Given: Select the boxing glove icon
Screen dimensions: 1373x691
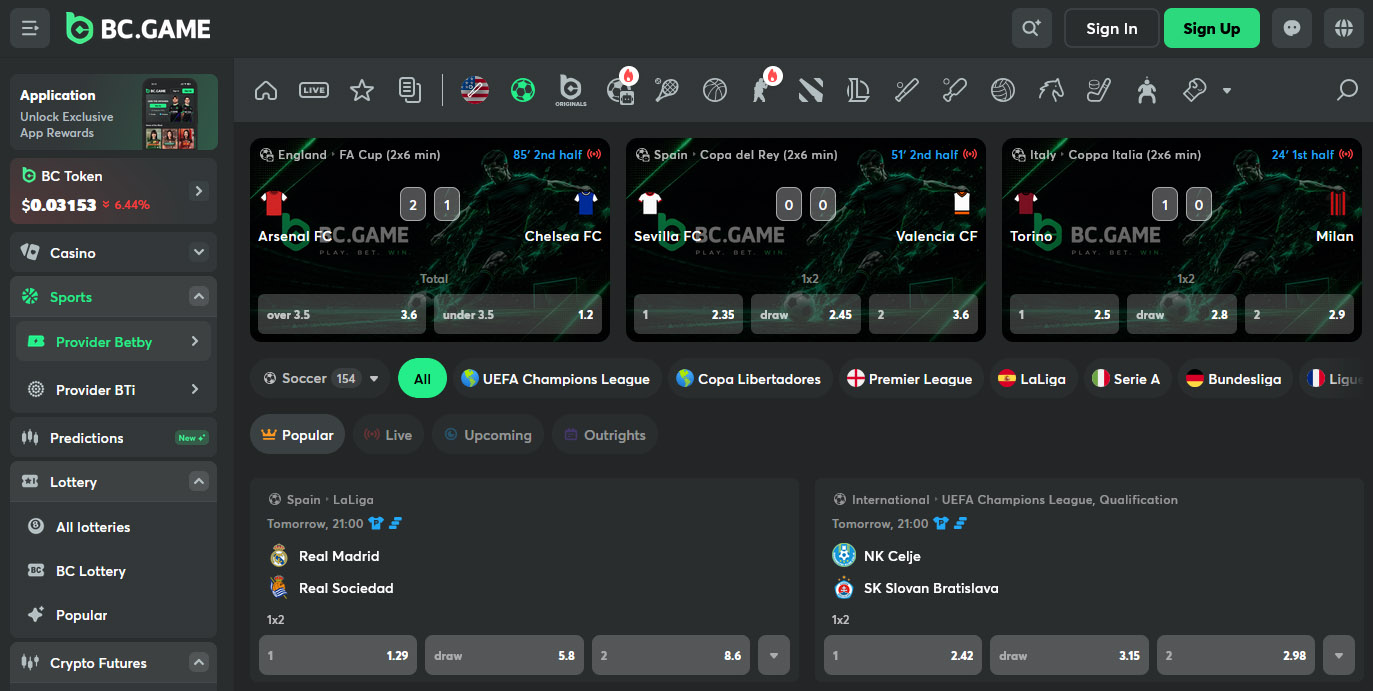Looking at the screenshot, I should pyautogui.click(x=1194, y=90).
